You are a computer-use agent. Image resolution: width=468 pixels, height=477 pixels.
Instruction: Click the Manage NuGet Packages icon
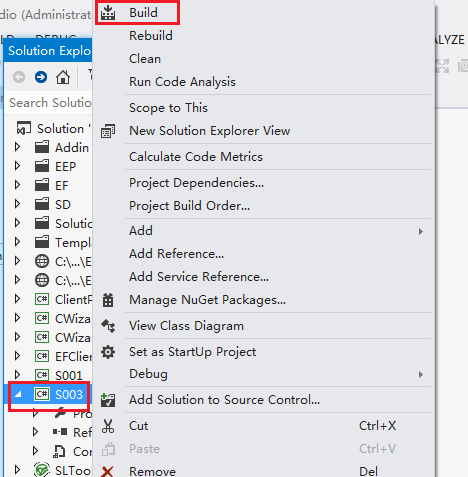[x=108, y=300]
